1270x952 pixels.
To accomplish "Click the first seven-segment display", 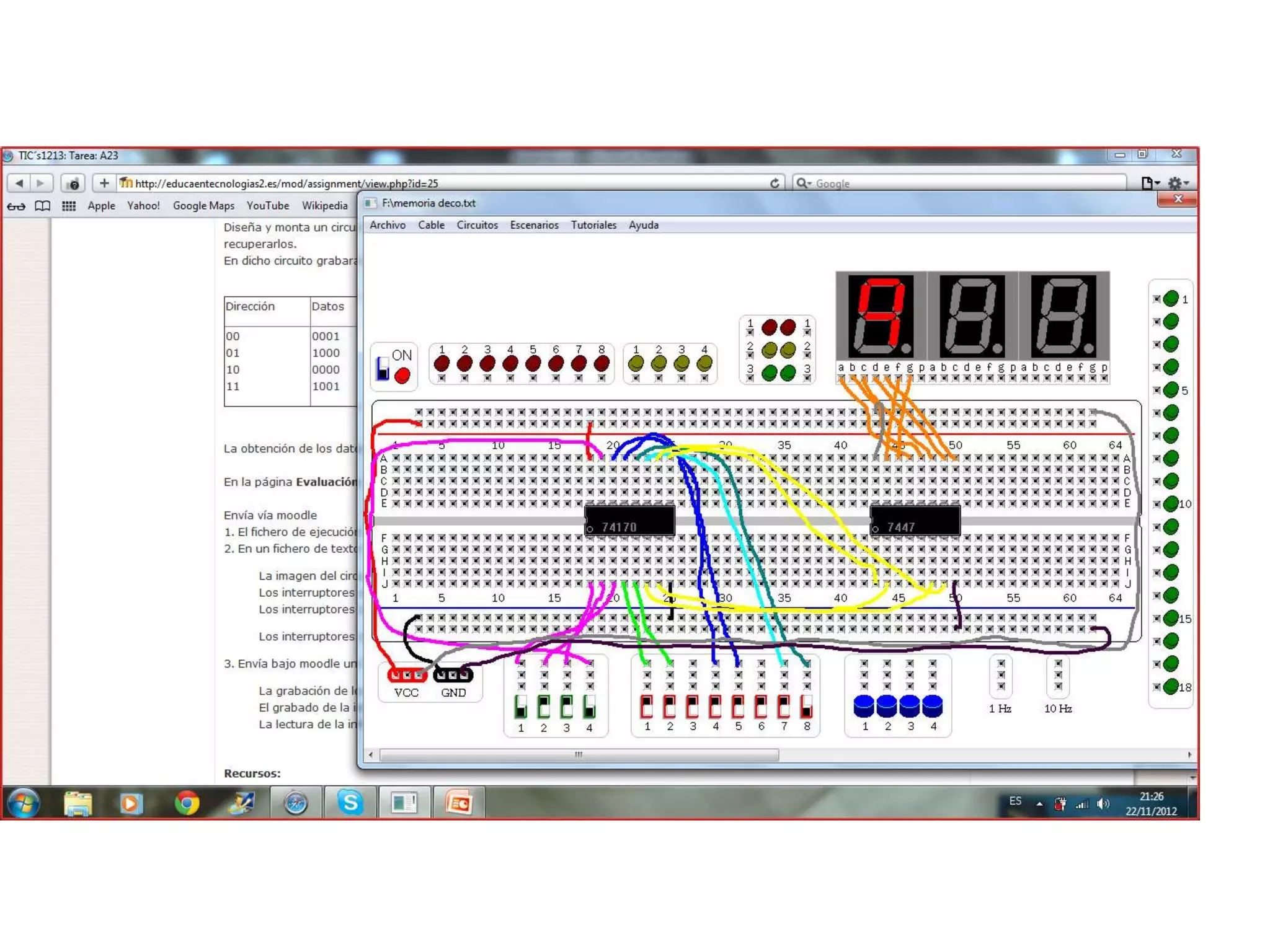I will [x=881, y=316].
